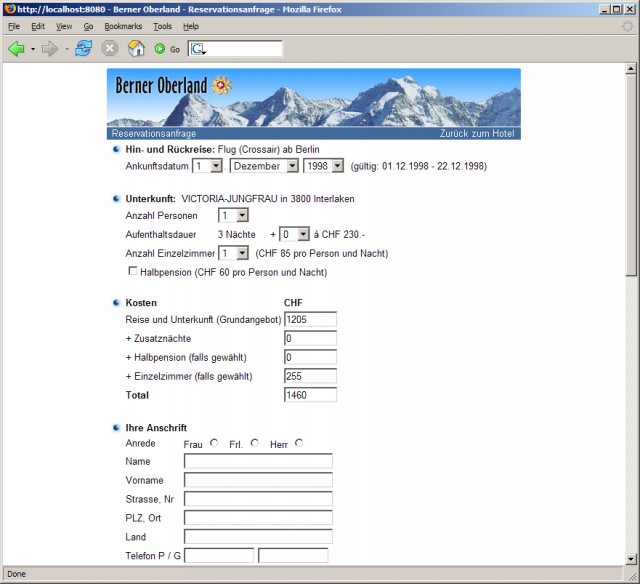This screenshot has height=584, width=640.
Task: Go back with the green Back arrow
Action: pyautogui.click(x=16, y=49)
